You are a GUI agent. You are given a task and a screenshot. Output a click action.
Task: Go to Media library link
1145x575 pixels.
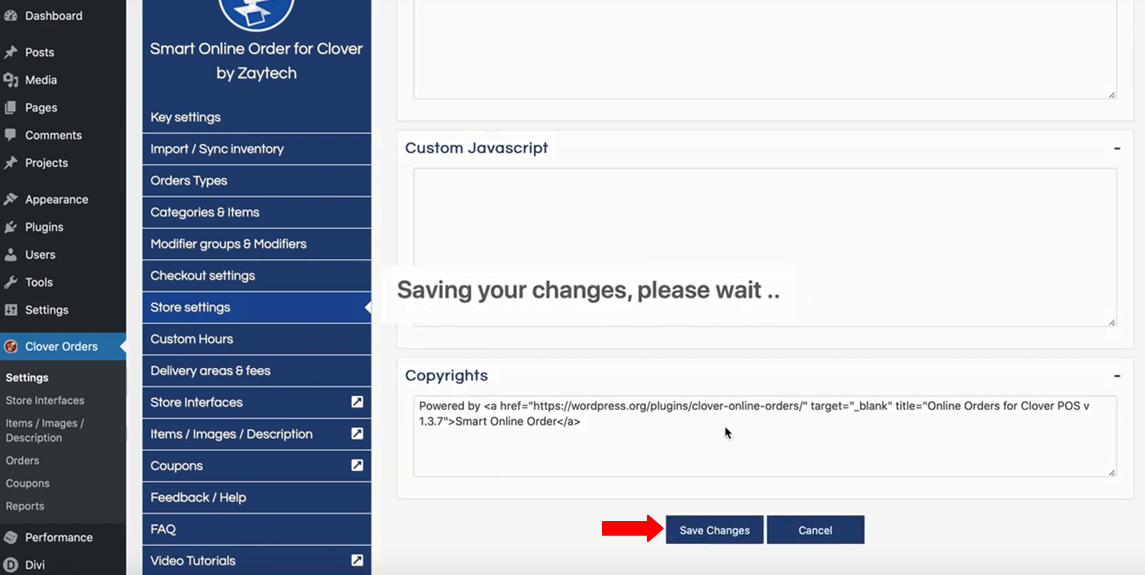pos(41,80)
